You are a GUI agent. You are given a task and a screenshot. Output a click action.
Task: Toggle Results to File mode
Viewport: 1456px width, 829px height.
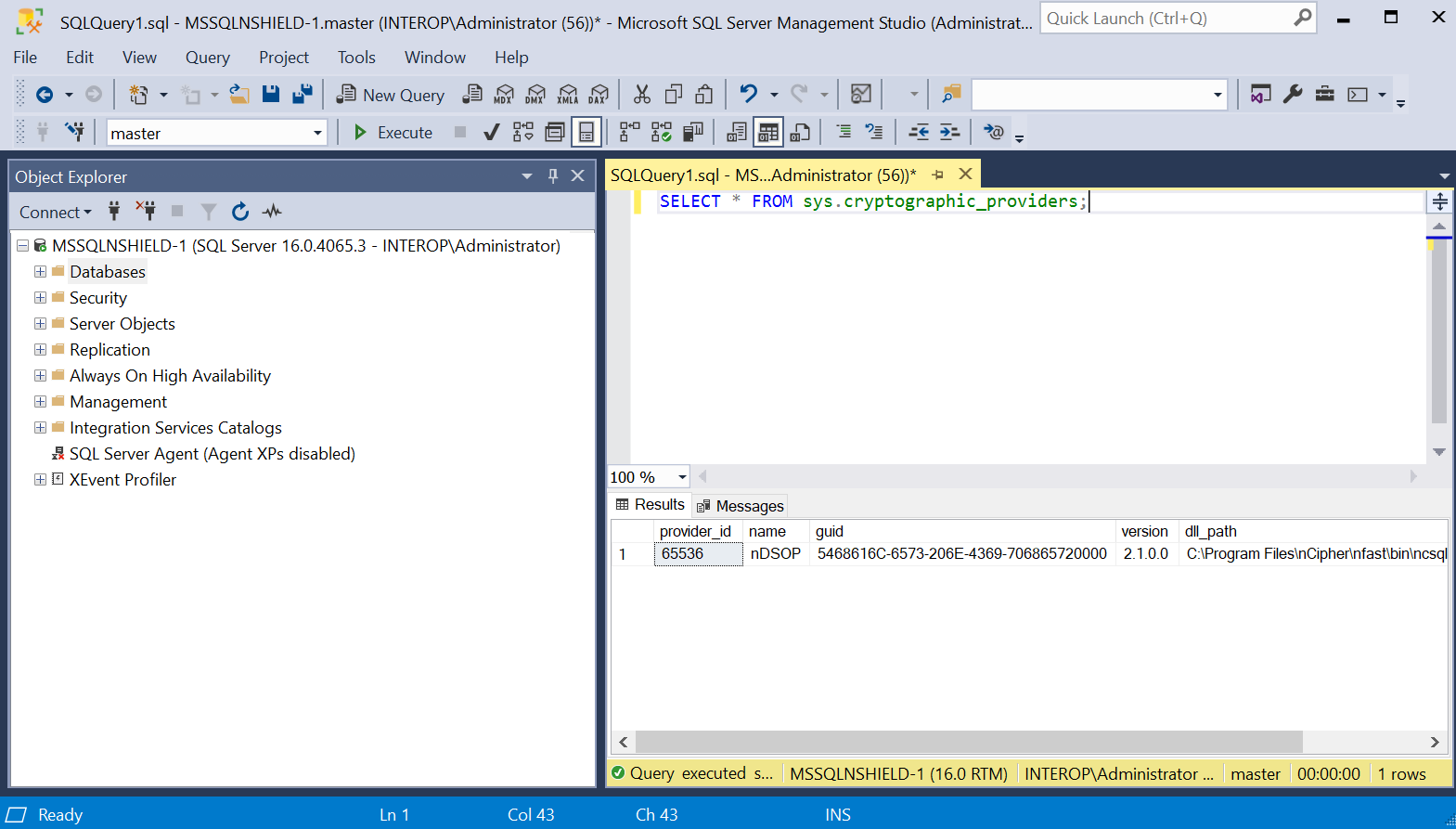[x=800, y=132]
